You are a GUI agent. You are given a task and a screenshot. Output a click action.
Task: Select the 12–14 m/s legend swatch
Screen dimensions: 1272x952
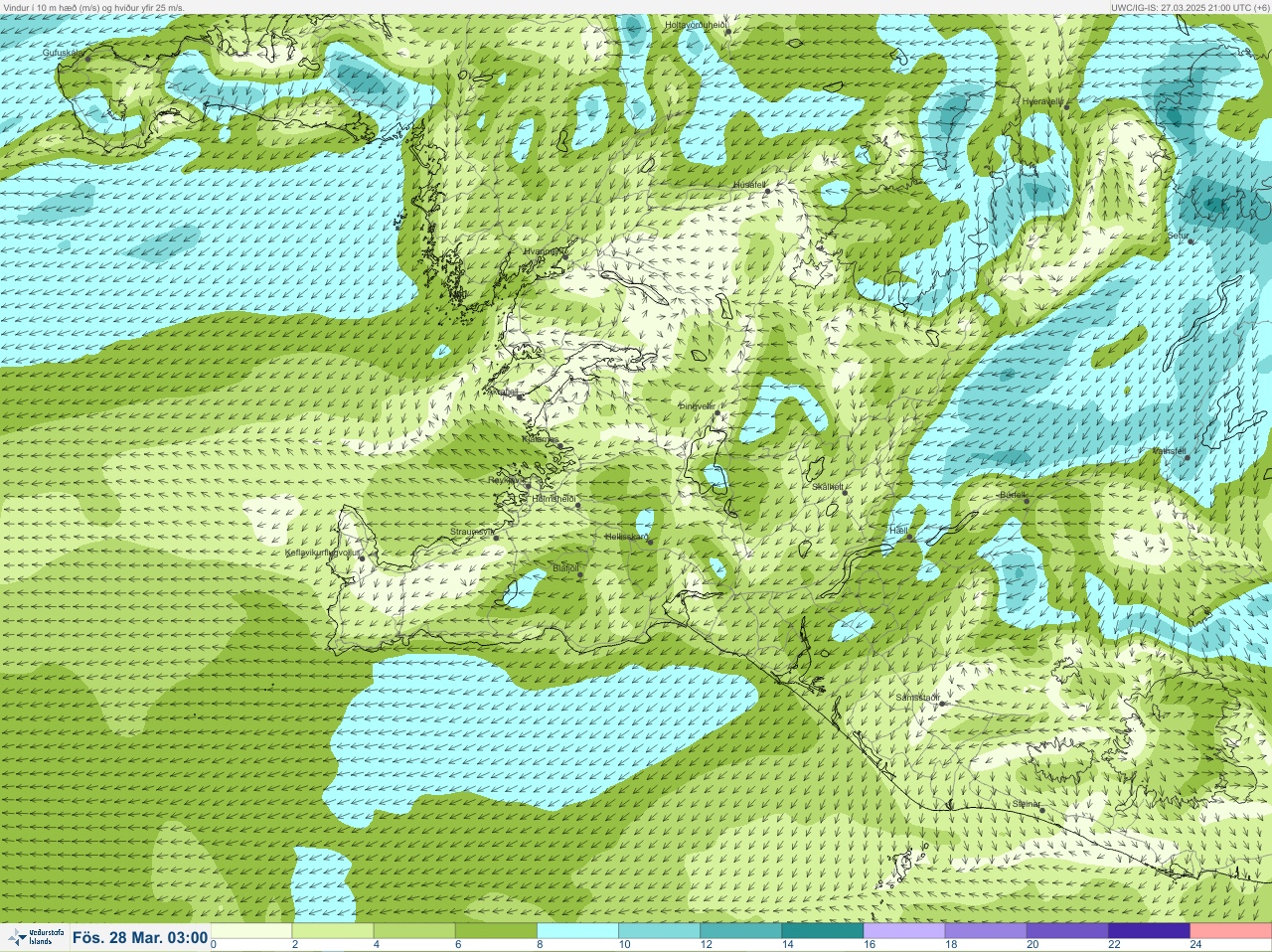(740, 931)
